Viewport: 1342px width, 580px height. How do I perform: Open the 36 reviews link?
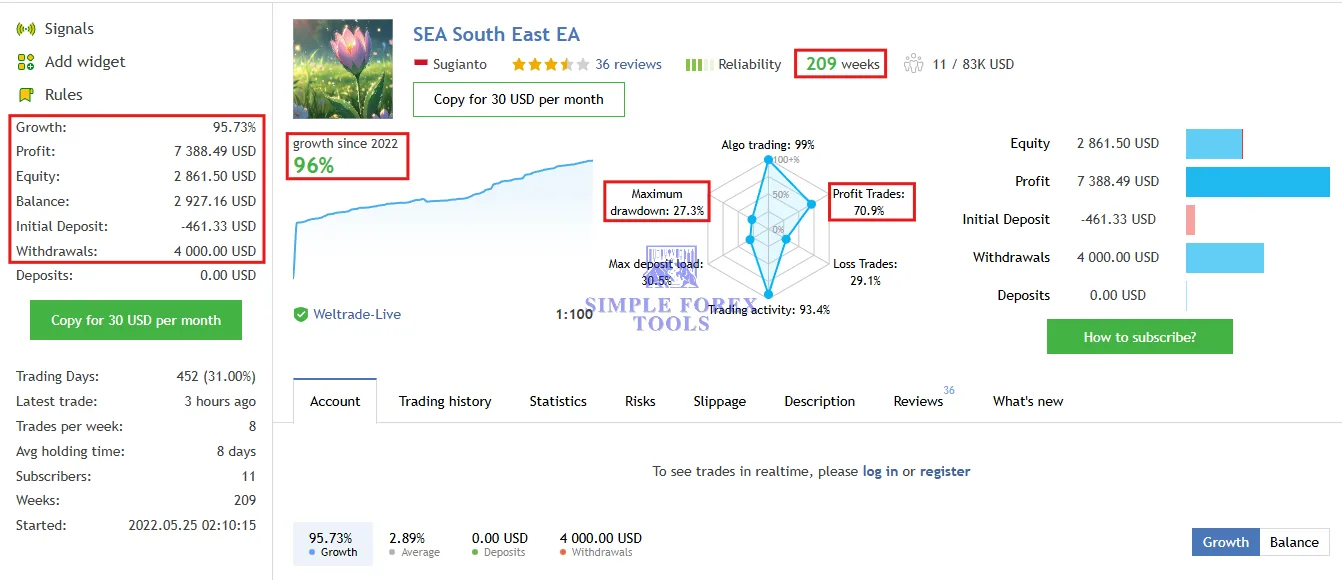(628, 64)
